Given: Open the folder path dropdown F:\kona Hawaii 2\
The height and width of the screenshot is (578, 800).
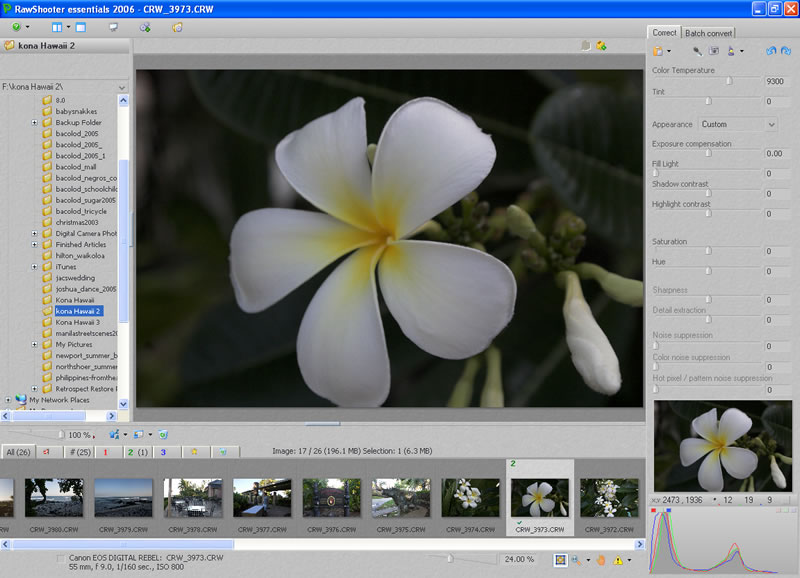Looking at the screenshot, I should (122, 87).
